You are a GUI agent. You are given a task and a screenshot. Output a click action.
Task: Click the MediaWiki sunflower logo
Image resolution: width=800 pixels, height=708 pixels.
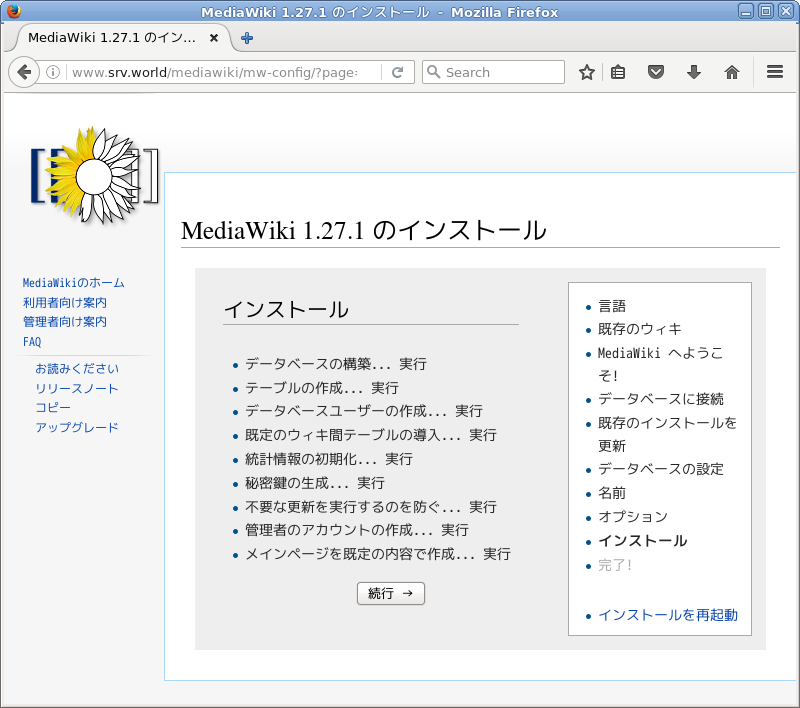(95, 176)
